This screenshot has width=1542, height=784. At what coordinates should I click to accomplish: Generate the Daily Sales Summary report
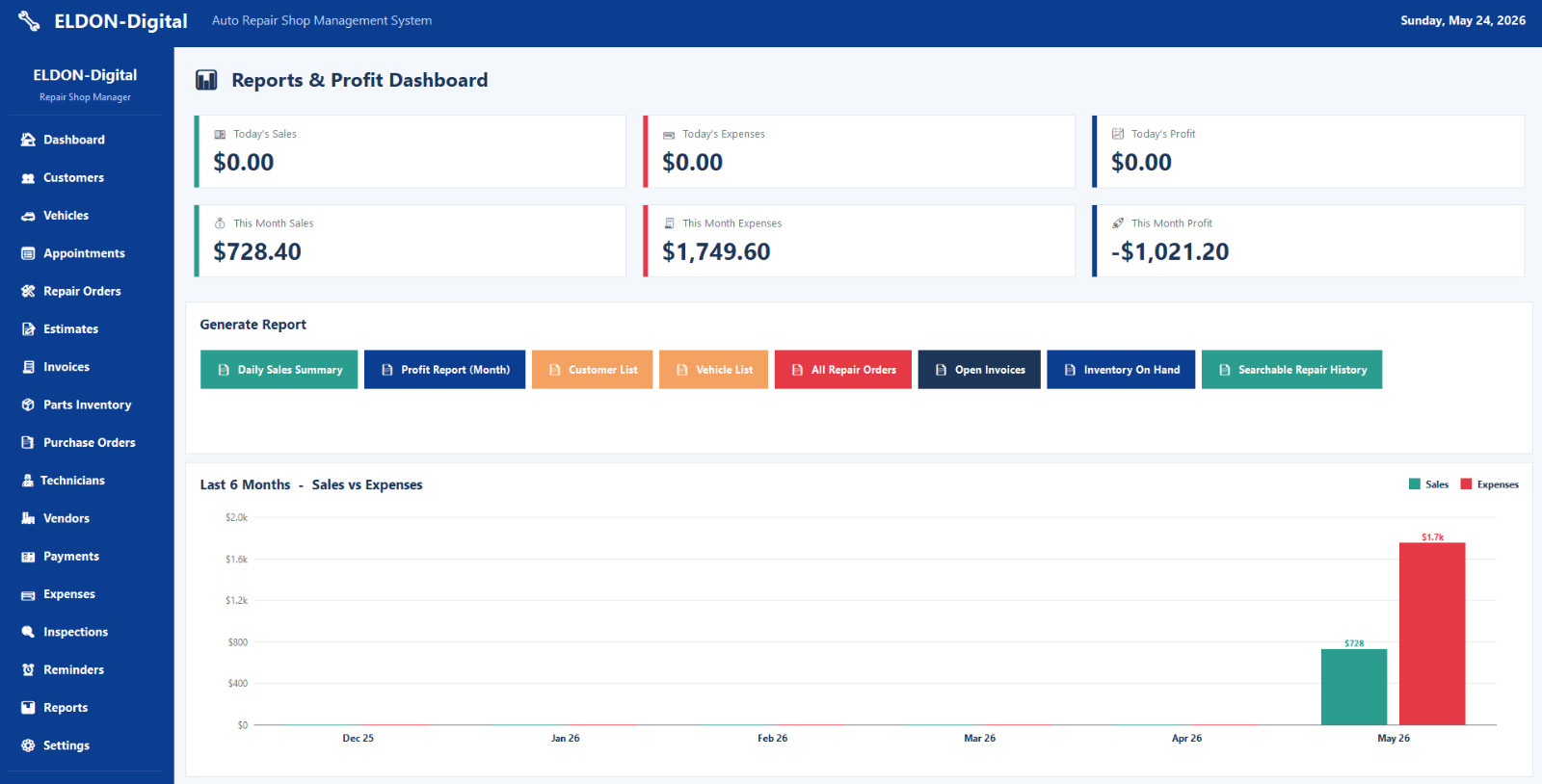279,370
